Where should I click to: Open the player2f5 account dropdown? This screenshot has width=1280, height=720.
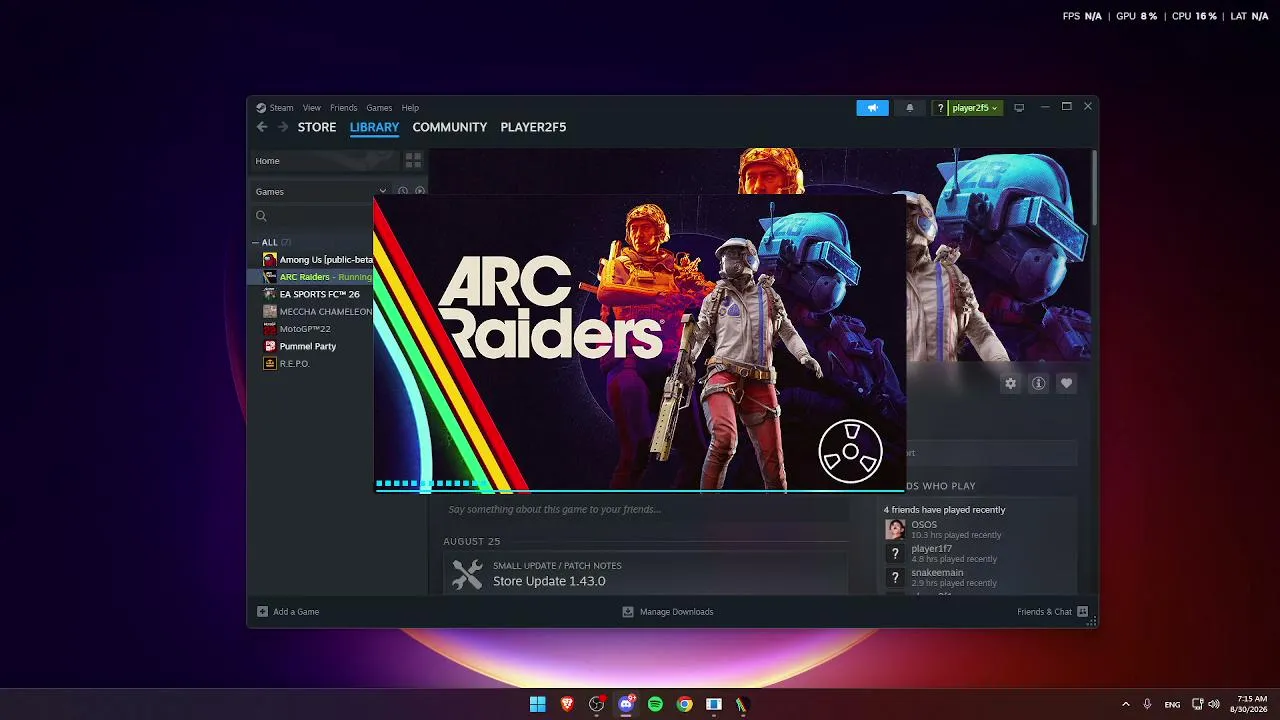[x=974, y=108]
